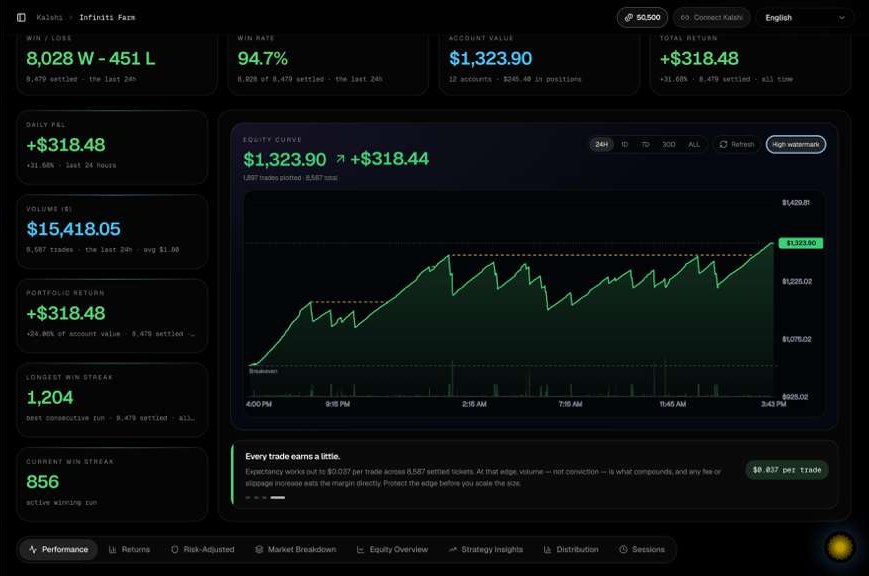This screenshot has width=869, height=576.
Task: Select the 30D time range
Action: coord(668,145)
